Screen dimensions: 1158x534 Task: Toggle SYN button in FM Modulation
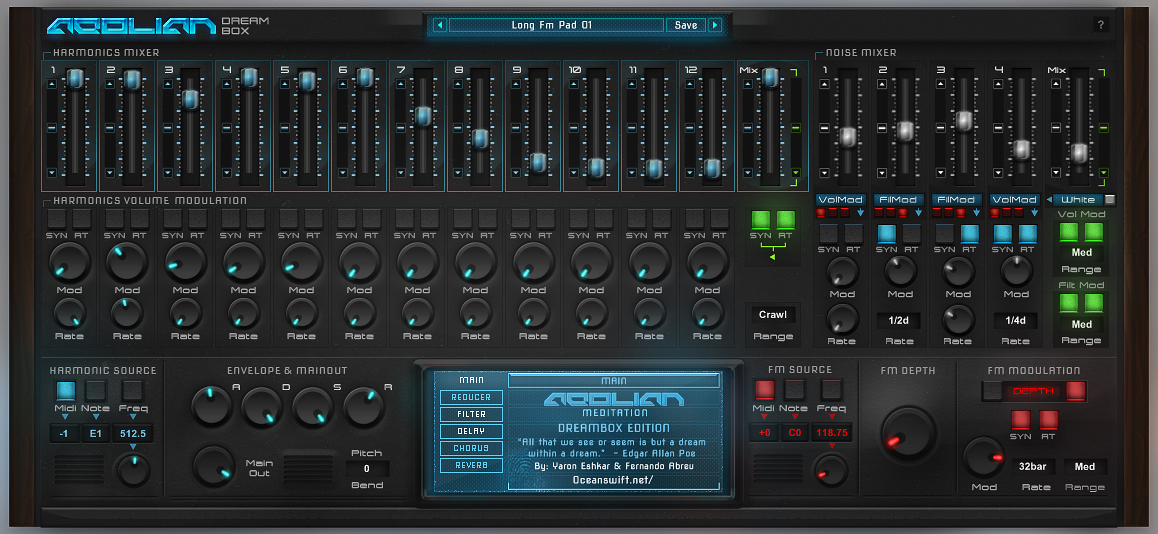(x=1021, y=419)
